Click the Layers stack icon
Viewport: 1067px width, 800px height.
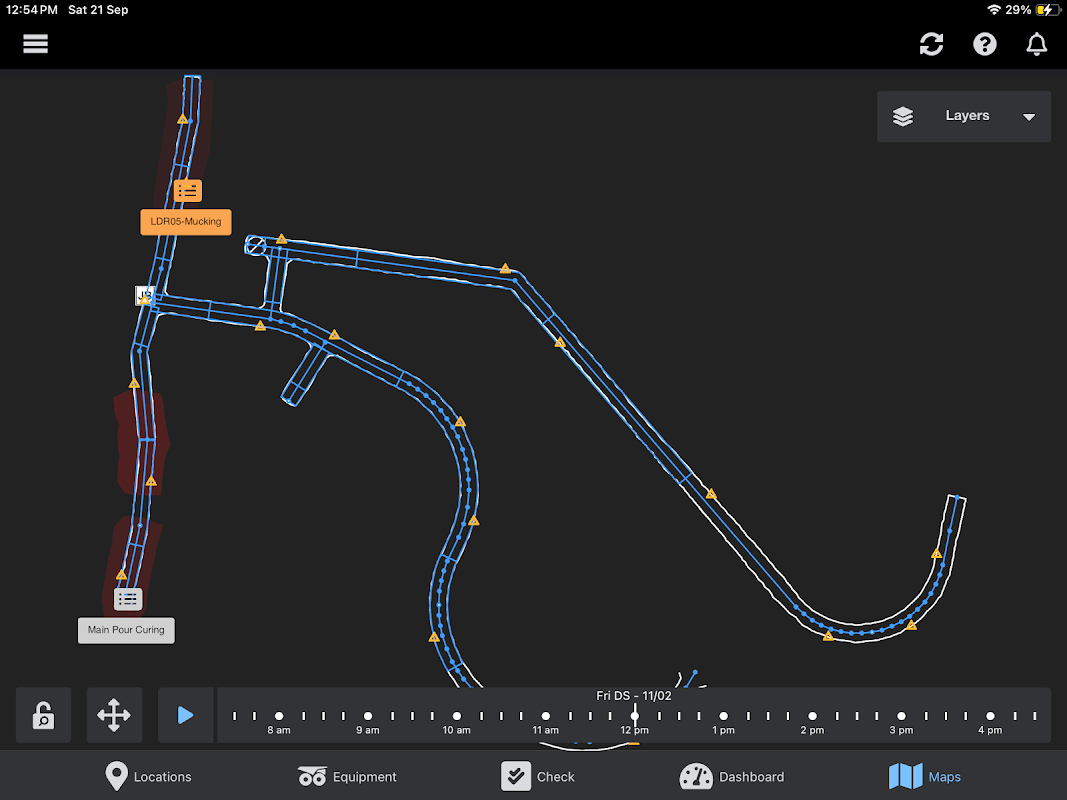(x=903, y=116)
